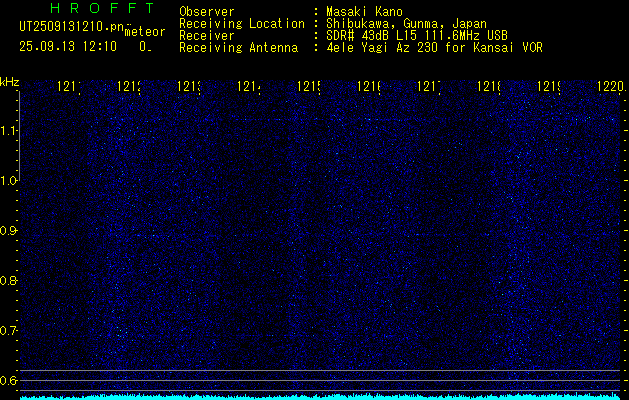Select the file name UT2509131210.pn
The height and width of the screenshot is (400, 629).
[71, 26]
